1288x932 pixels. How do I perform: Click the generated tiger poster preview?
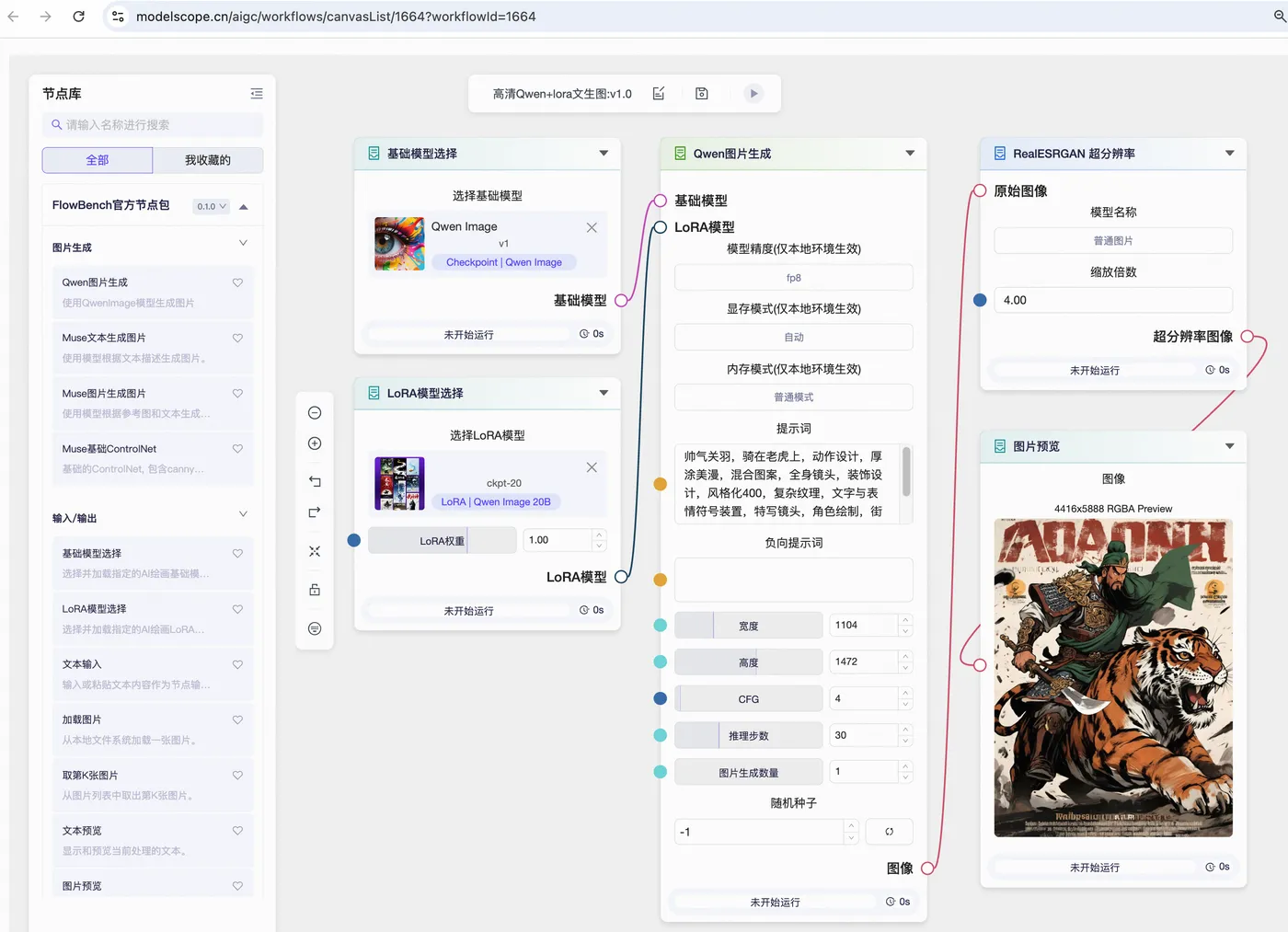(x=1113, y=678)
